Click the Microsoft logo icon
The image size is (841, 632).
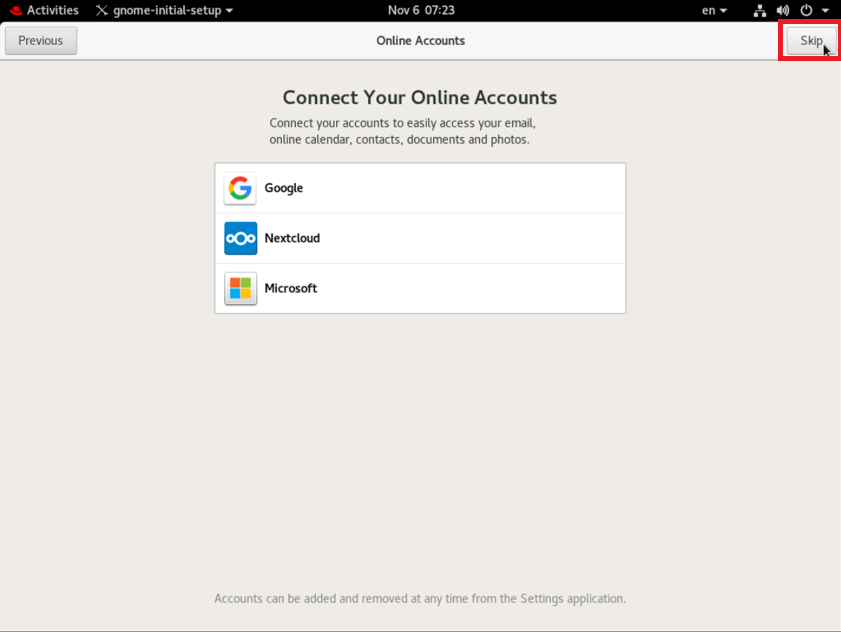click(240, 289)
